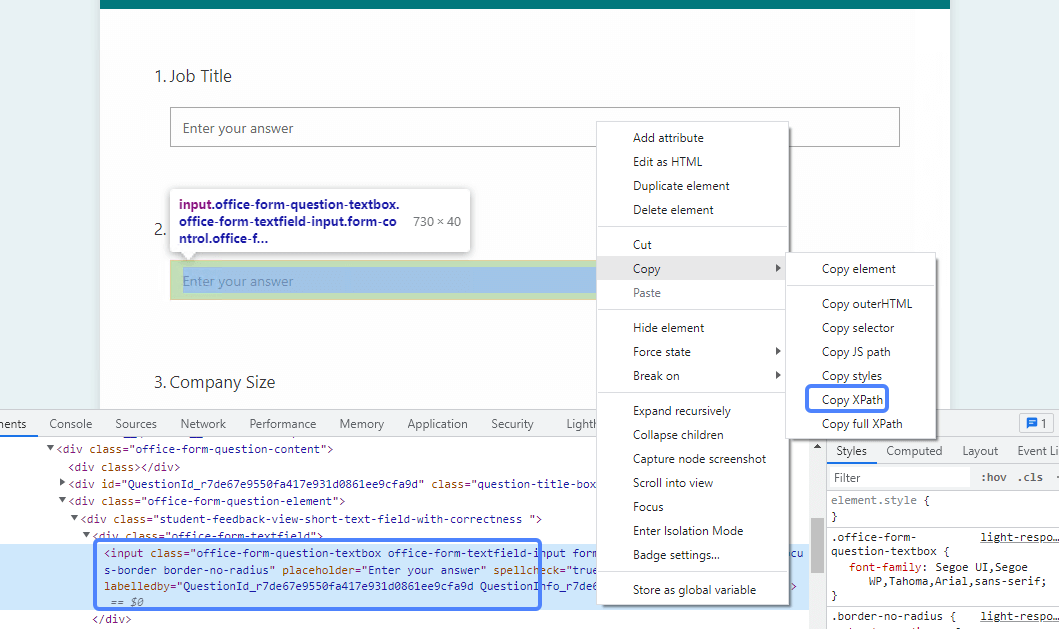Viewport: 1059px width, 629px height.
Task: Switch to the Console tab in DevTools
Action: point(70,424)
